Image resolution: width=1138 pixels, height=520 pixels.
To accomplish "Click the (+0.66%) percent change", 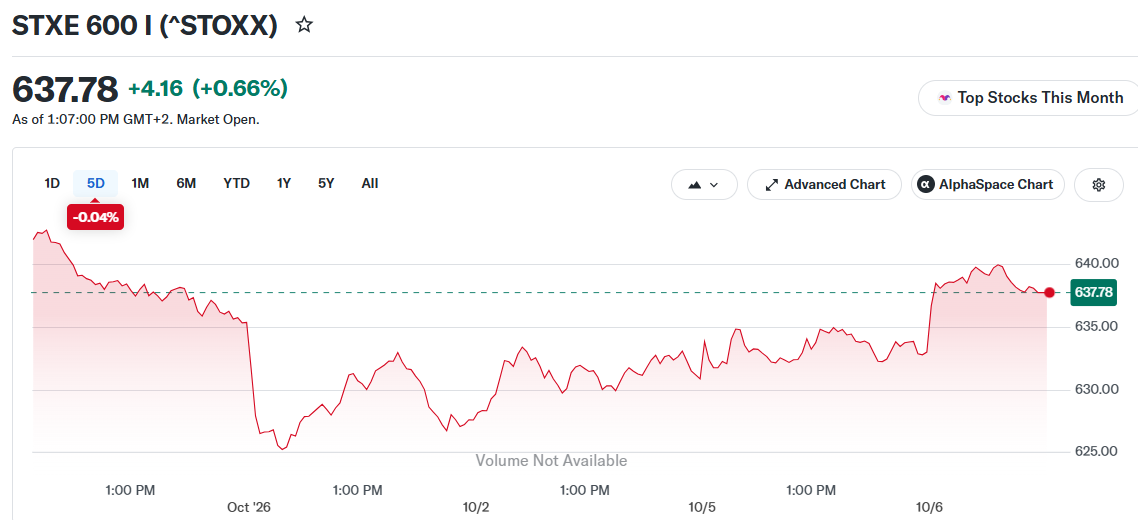I will click(240, 89).
